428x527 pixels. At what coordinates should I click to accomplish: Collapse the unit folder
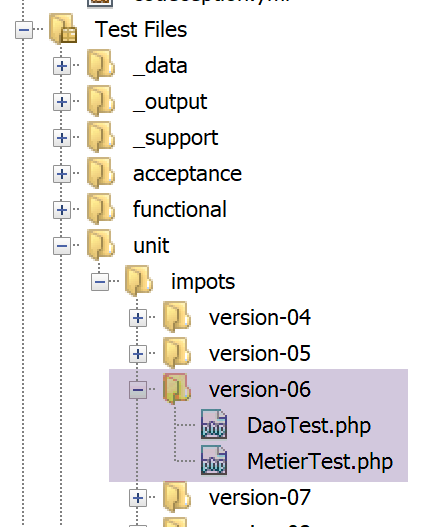click(62, 246)
